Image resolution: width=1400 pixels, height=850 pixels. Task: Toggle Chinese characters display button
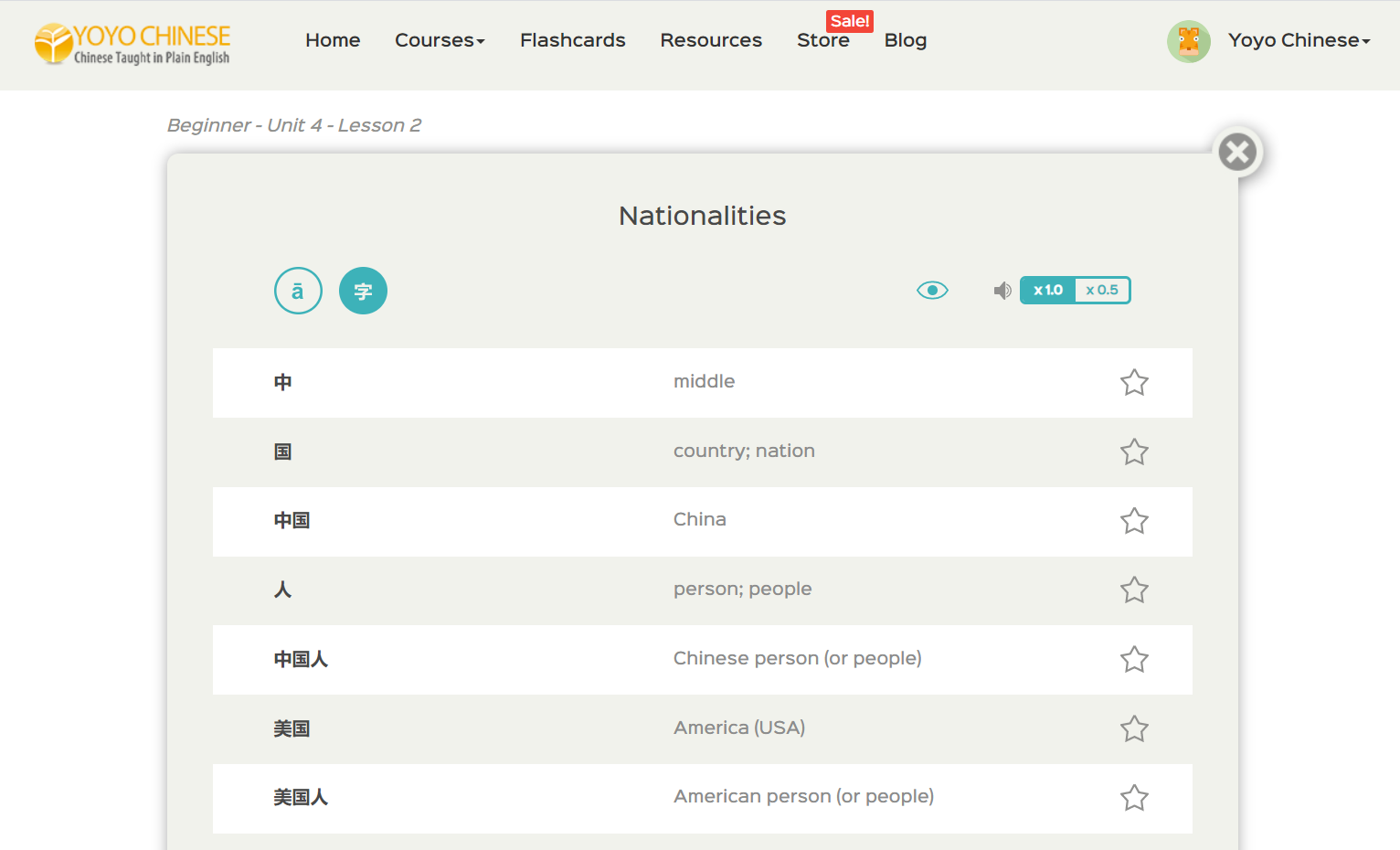click(x=363, y=291)
